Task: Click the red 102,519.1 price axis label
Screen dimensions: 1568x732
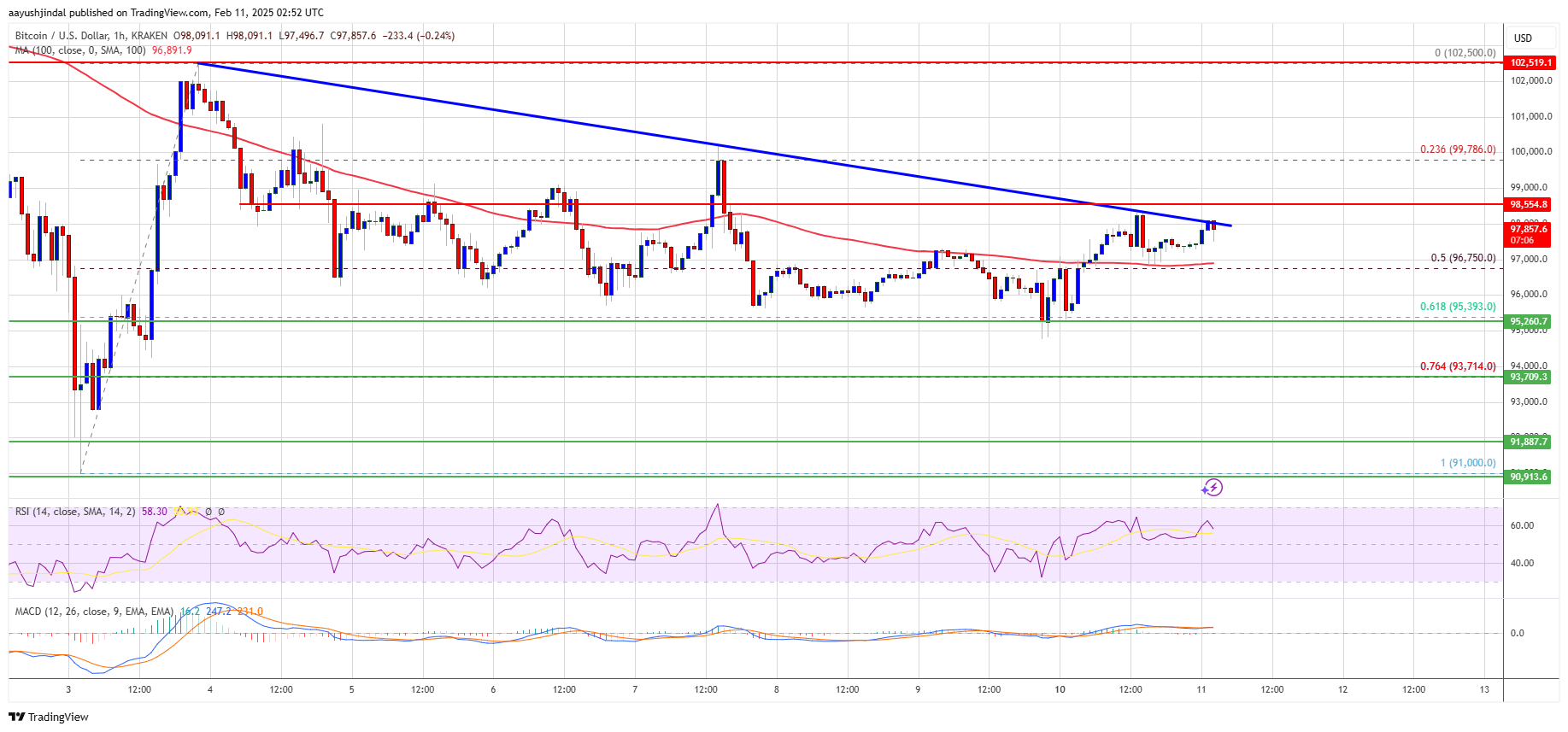Action: coord(1529,62)
